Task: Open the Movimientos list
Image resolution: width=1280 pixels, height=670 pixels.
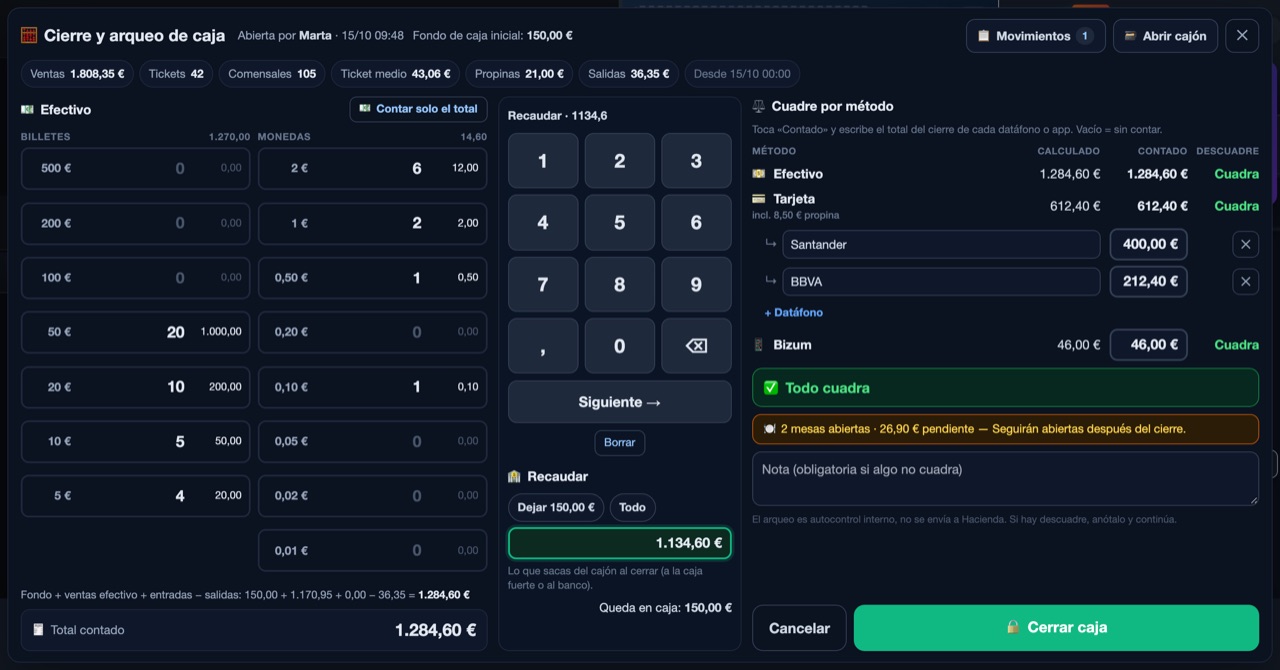Action: tap(1035, 36)
